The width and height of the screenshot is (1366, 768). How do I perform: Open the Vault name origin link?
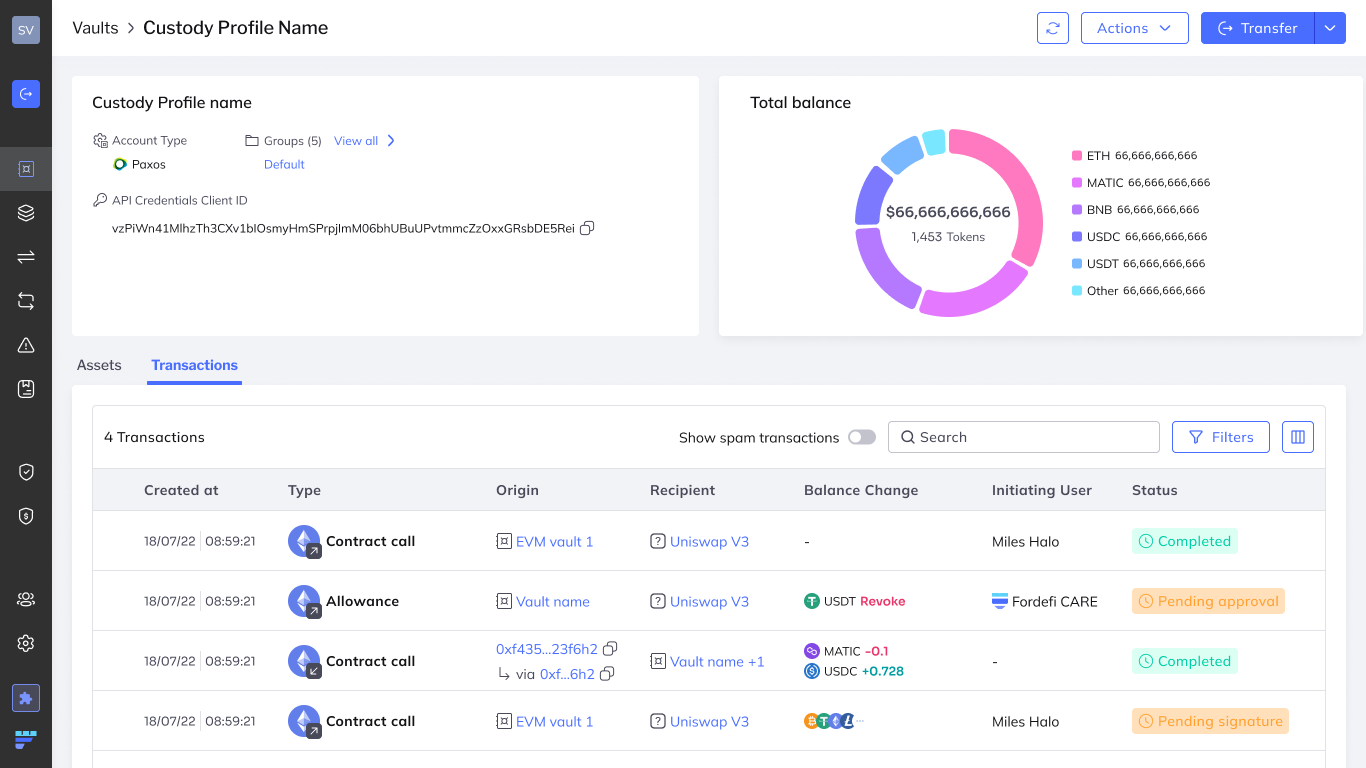pos(553,601)
